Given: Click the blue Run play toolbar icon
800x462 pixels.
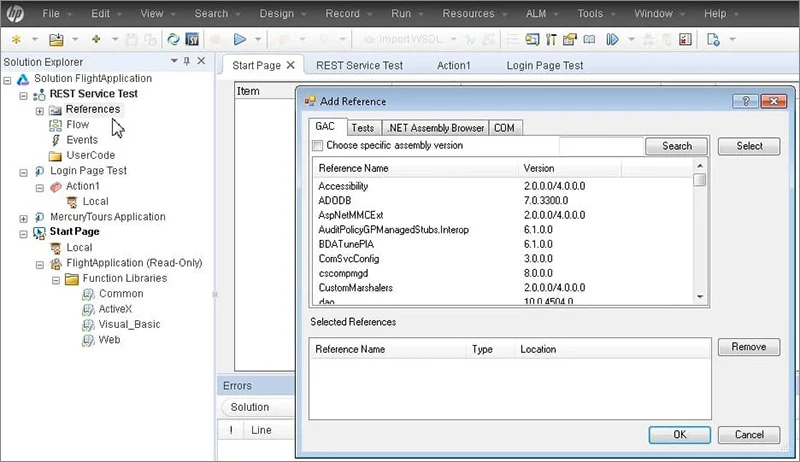Looking at the screenshot, I should pos(240,39).
